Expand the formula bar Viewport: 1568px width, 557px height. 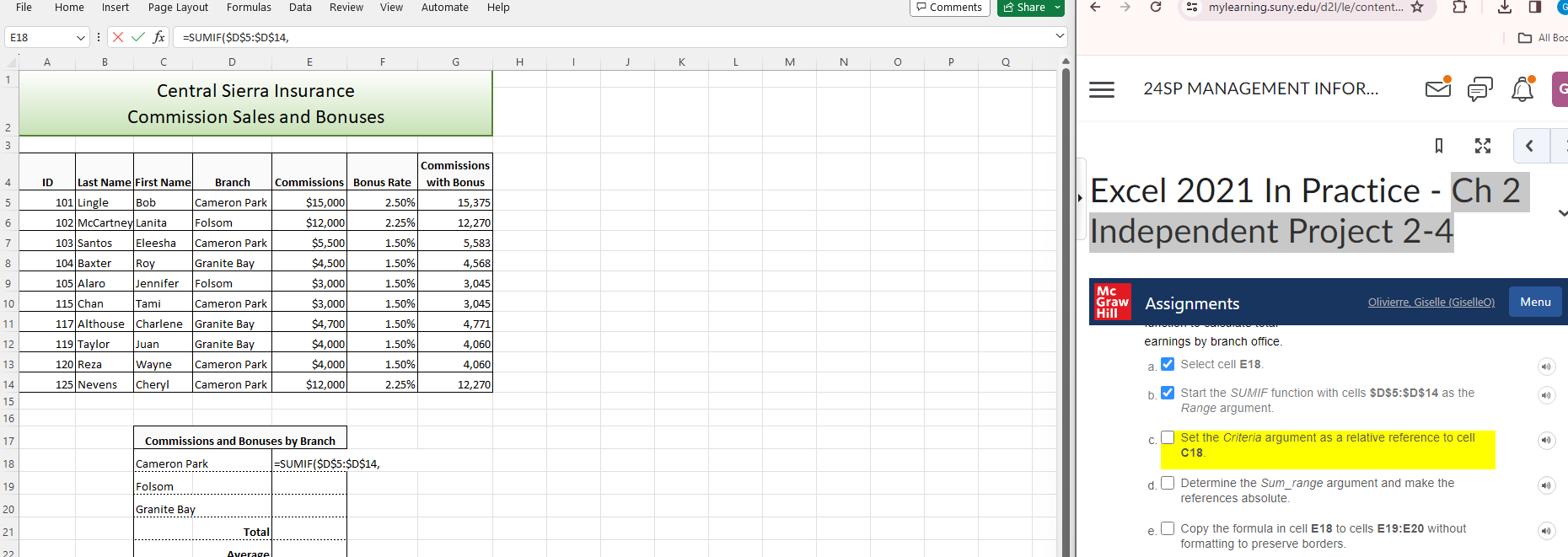(1060, 36)
